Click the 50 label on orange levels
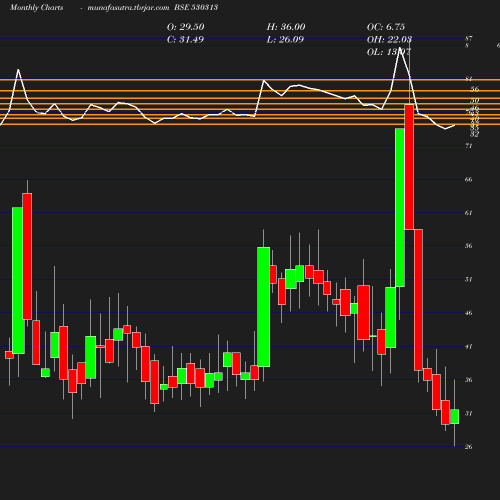This screenshot has height=500, width=500. coord(475,100)
